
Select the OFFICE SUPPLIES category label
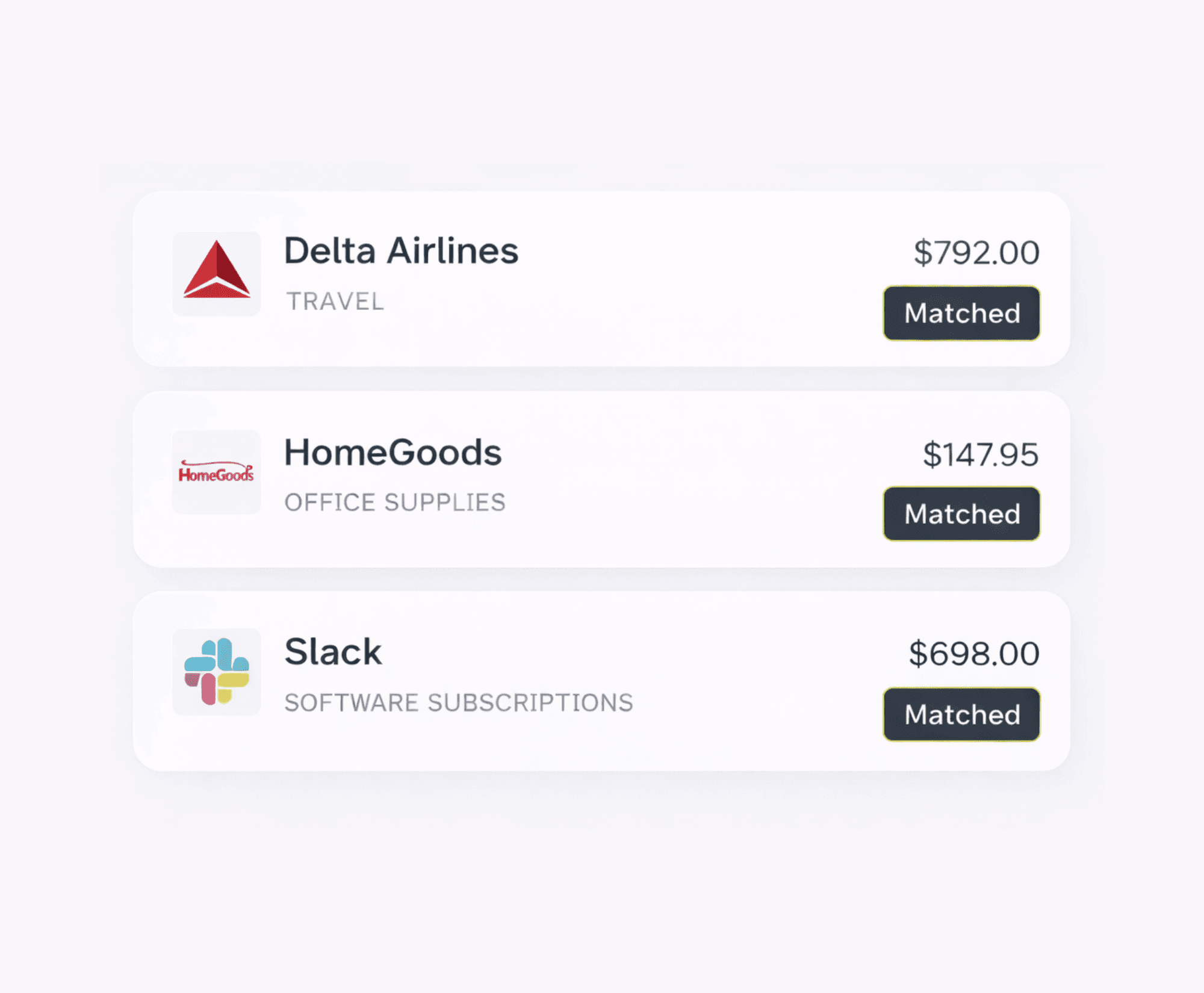coord(396,502)
